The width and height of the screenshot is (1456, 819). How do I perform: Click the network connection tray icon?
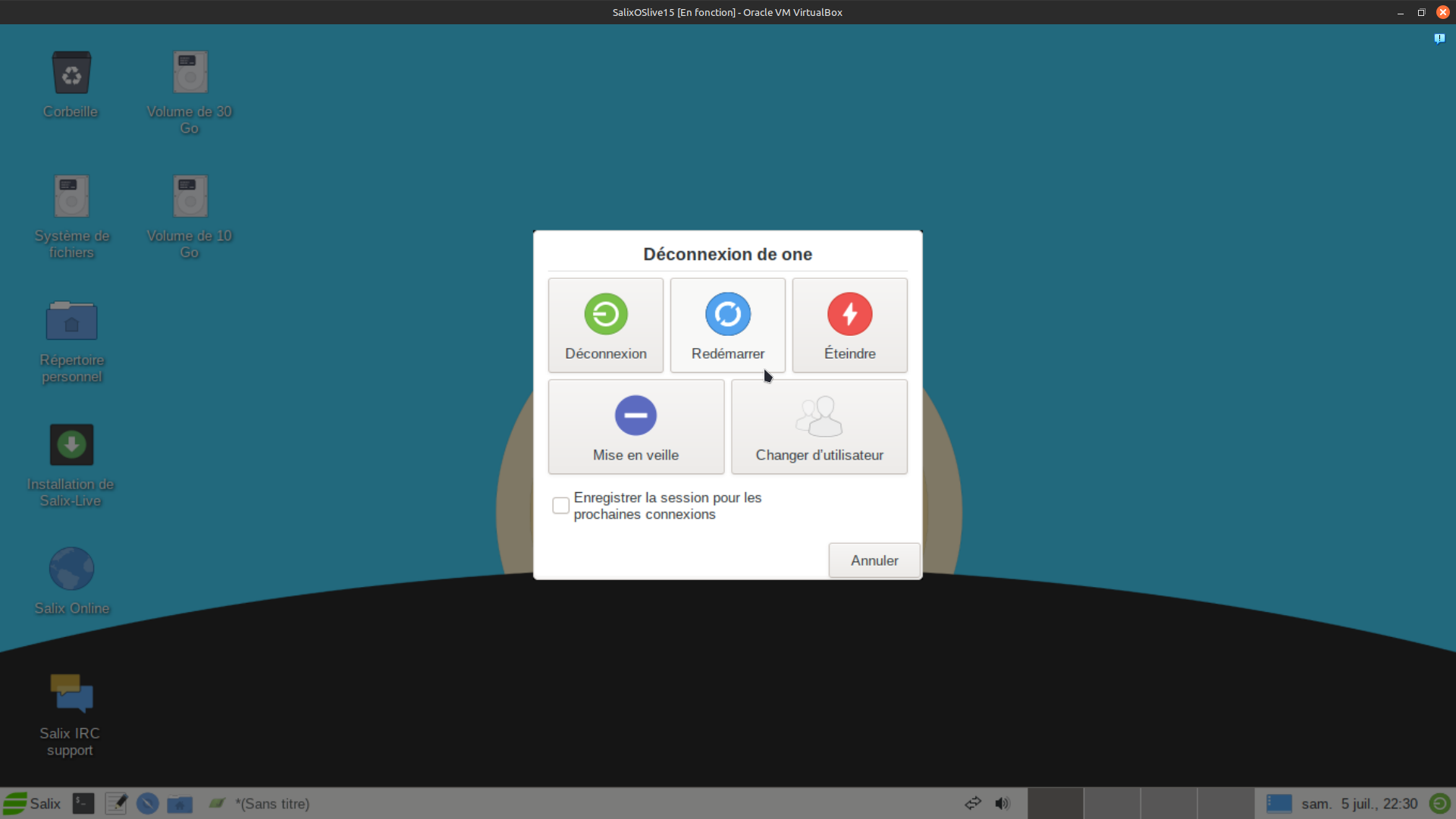coord(973,804)
